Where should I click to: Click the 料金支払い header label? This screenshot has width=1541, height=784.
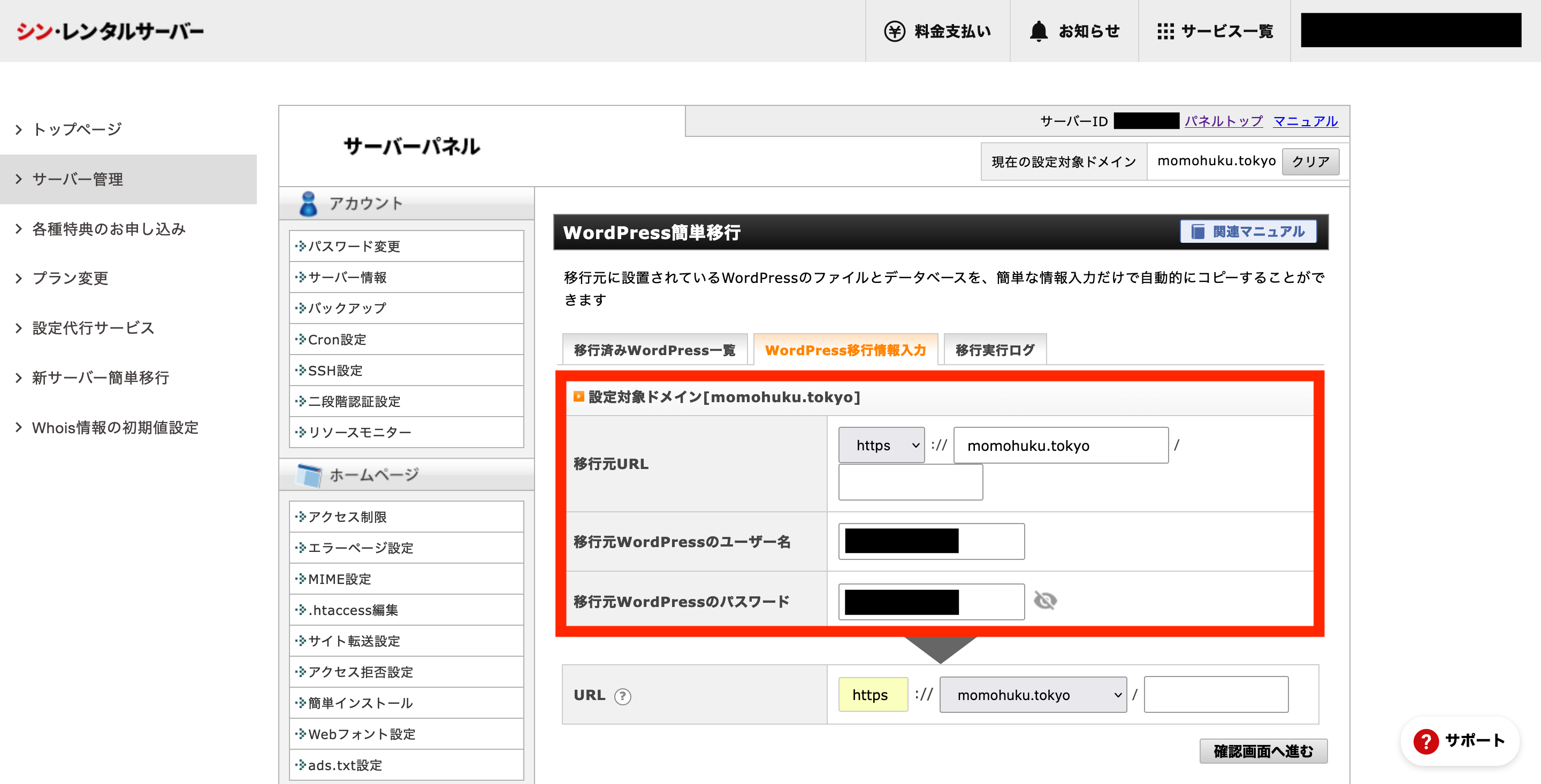coord(952,31)
